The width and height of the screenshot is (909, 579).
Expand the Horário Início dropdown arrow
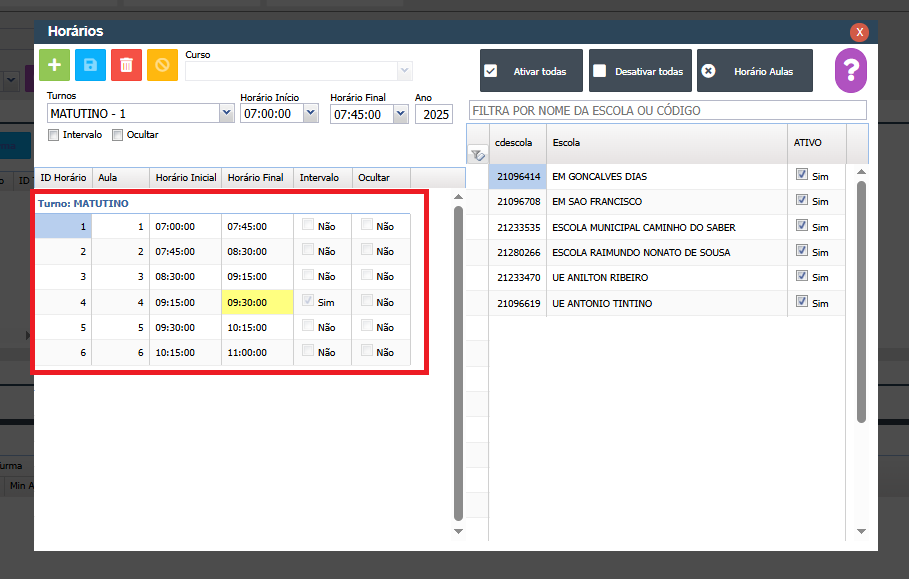tap(311, 113)
